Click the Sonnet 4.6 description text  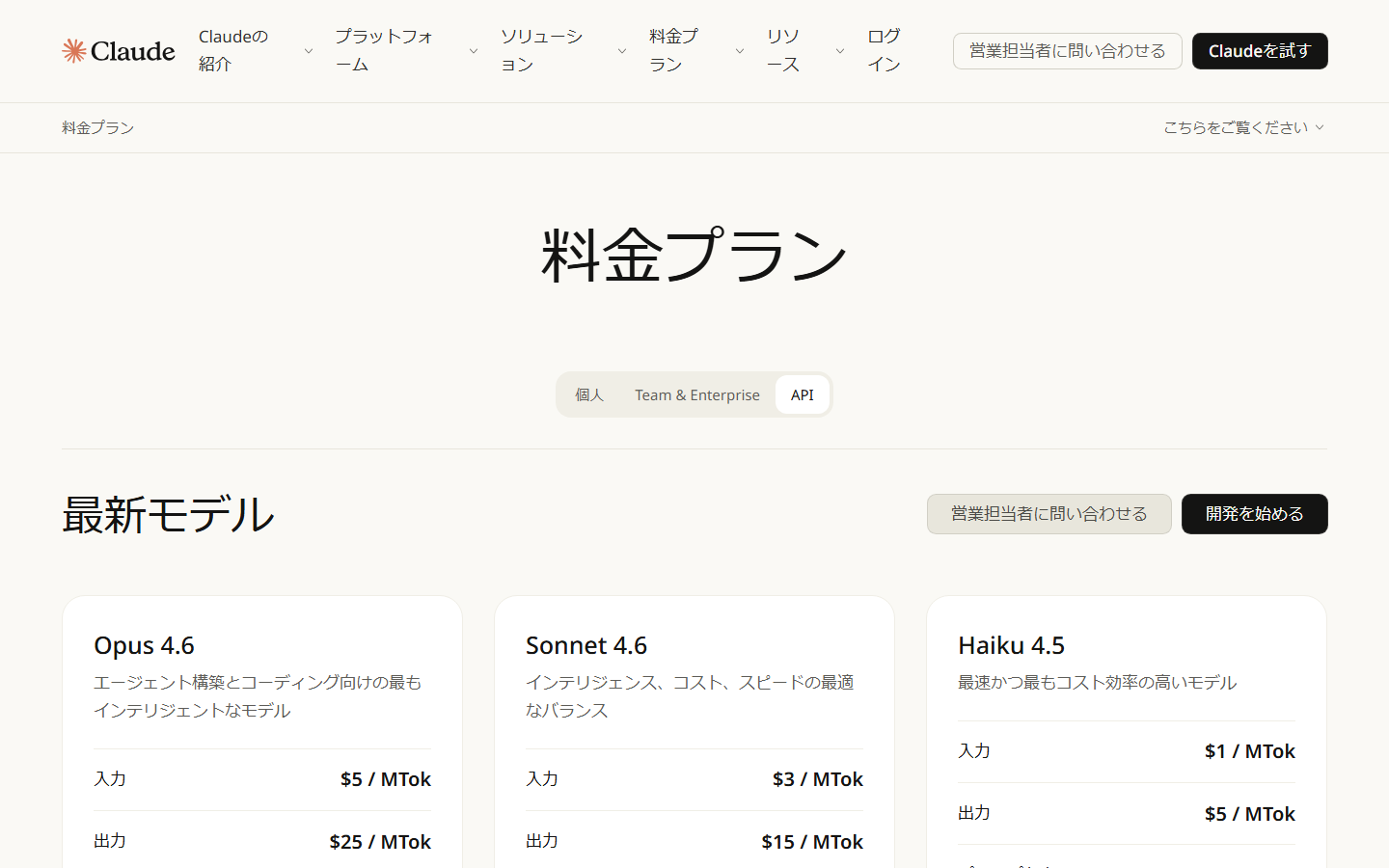pyautogui.click(x=690, y=696)
